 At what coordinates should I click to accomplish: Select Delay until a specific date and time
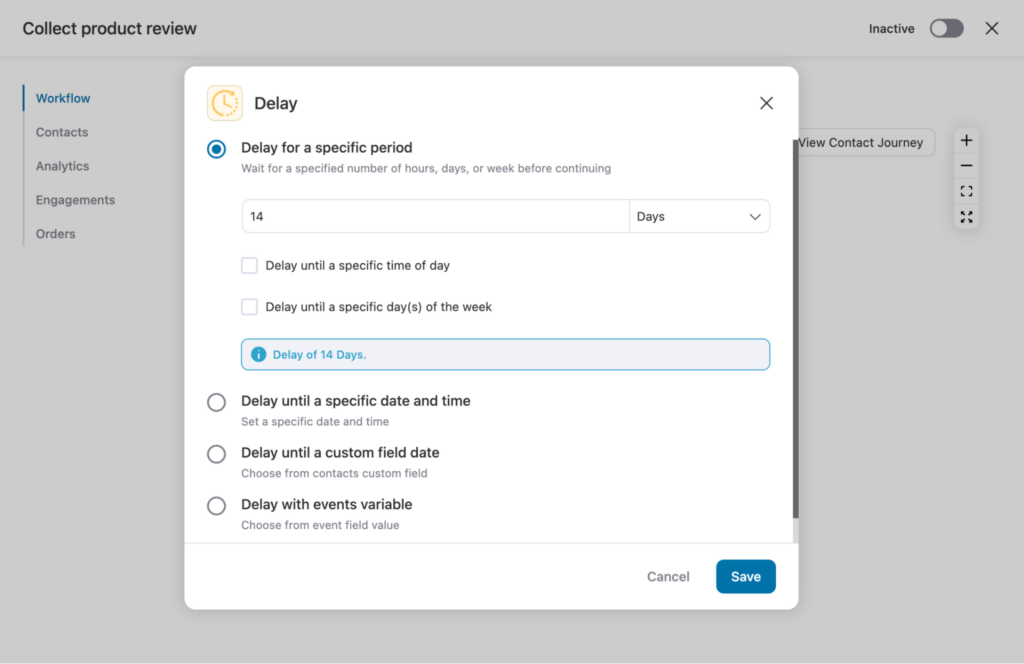pyautogui.click(x=216, y=402)
